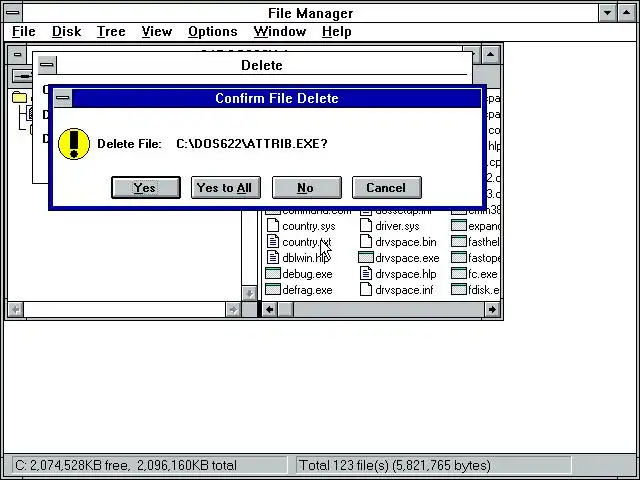Open the Window menu
This screenshot has width=640, height=480.
280,31
